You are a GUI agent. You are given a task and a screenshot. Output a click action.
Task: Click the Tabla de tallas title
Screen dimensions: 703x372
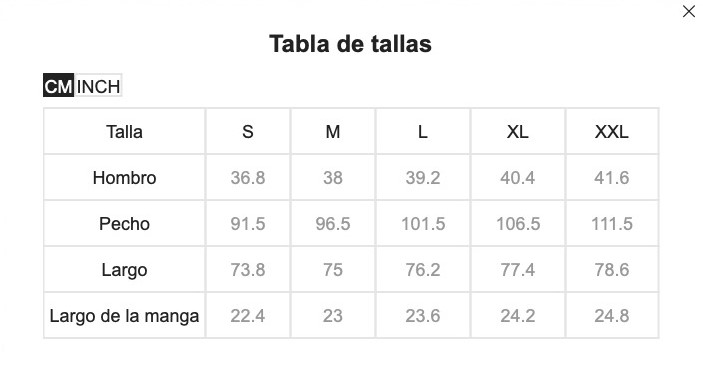(x=351, y=44)
